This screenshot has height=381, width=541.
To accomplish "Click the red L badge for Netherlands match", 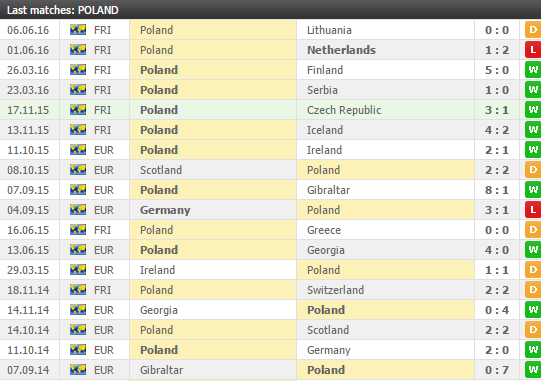I will (x=533, y=50).
